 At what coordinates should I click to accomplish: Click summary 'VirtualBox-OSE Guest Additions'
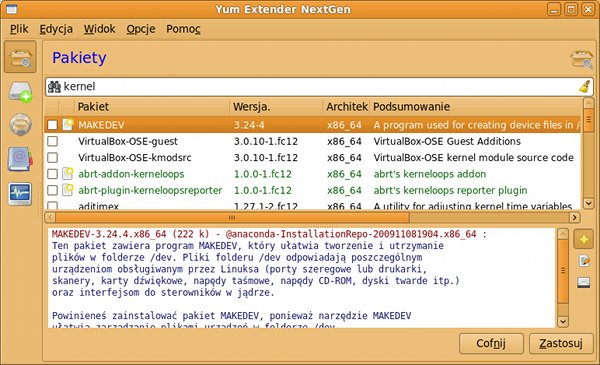pyautogui.click(x=447, y=141)
